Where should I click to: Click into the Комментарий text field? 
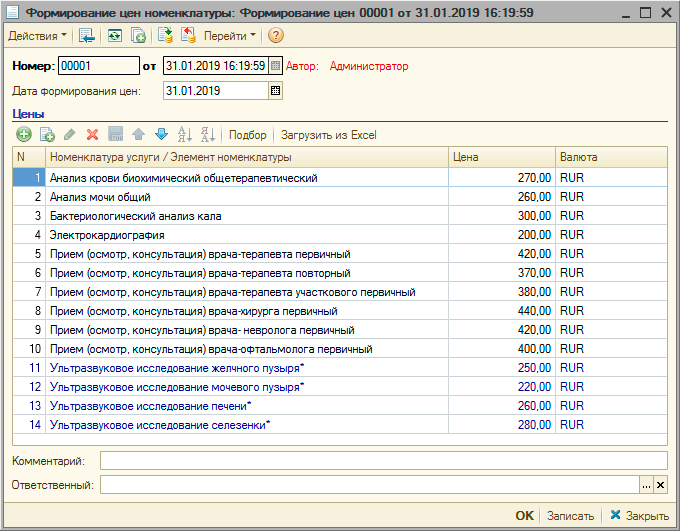[x=383, y=461]
